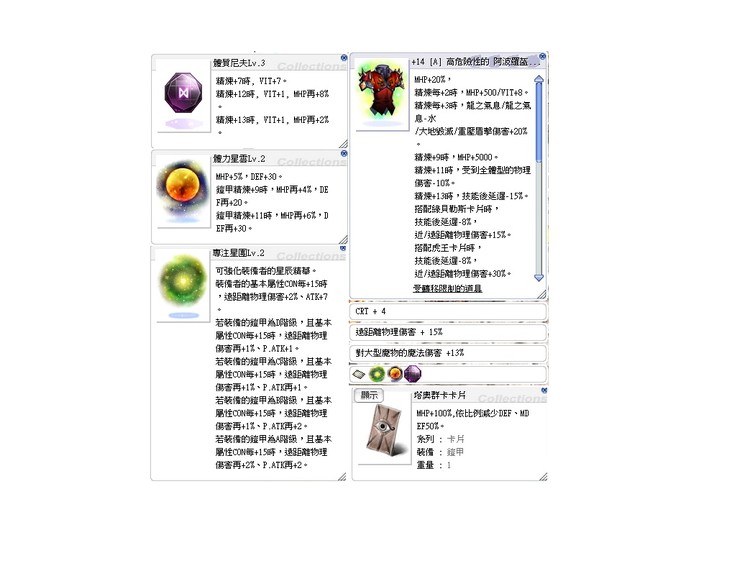Viewport: 750px width, 576px height.
Task: Click the line '精煉+9時, MHP+5000'
Action: pos(456,157)
